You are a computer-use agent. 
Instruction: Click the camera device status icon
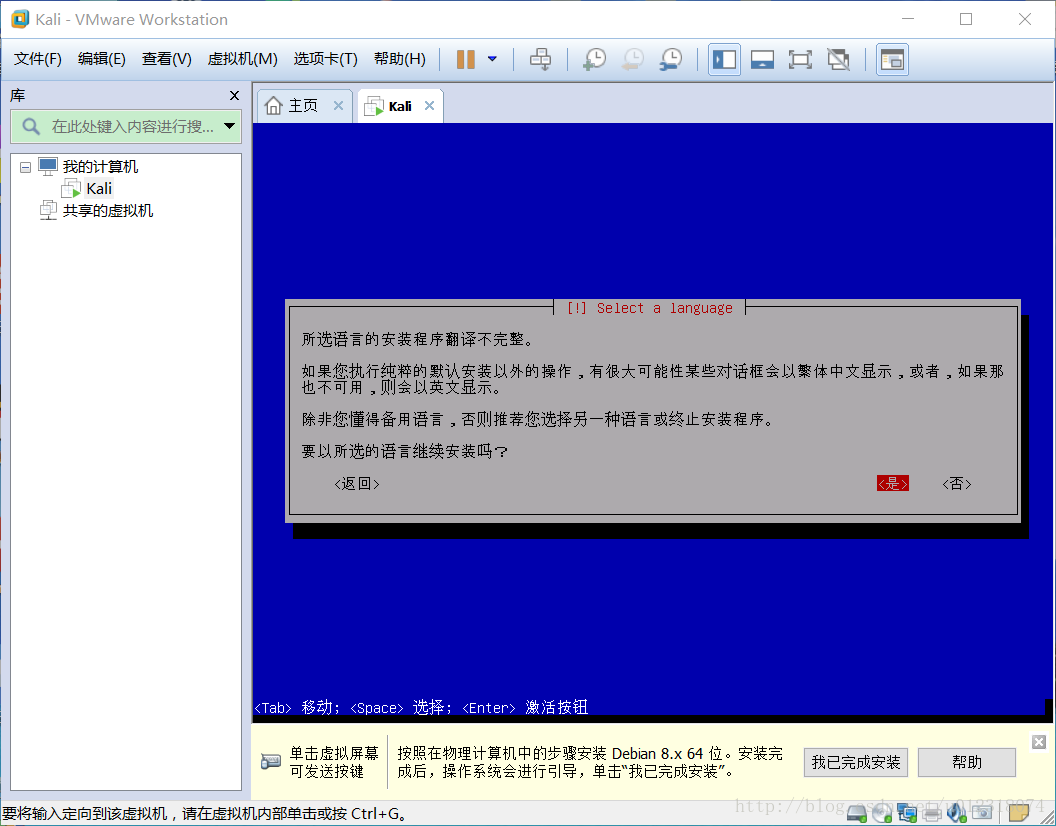pos(982,814)
